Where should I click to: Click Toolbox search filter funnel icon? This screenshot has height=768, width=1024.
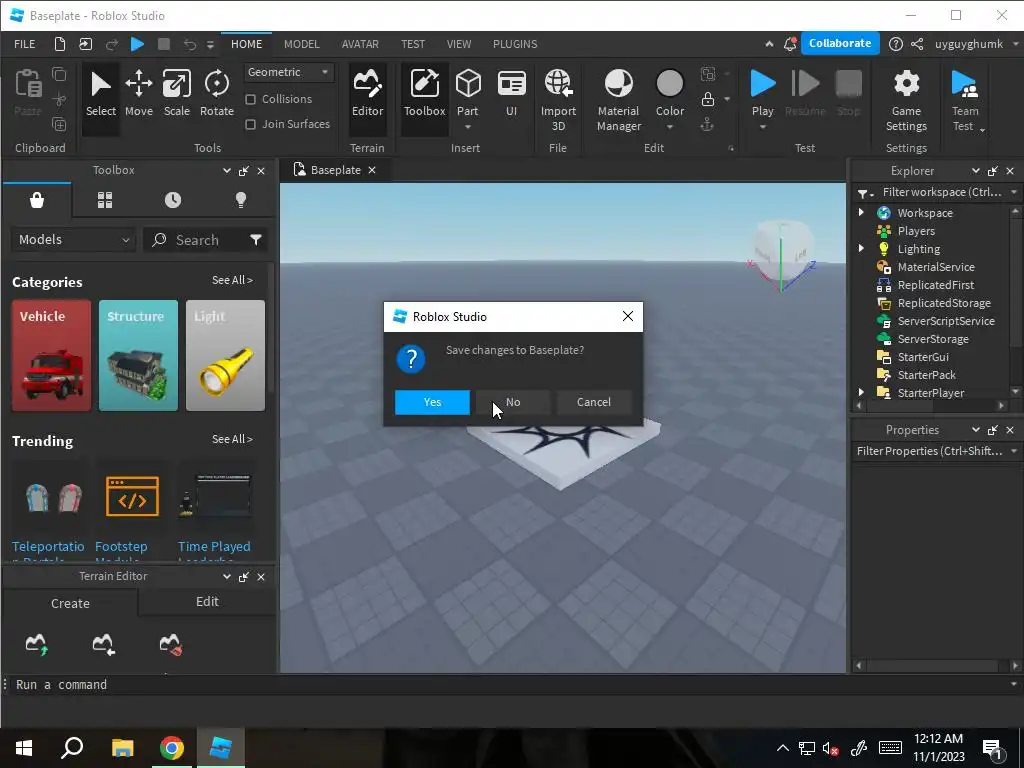255,240
